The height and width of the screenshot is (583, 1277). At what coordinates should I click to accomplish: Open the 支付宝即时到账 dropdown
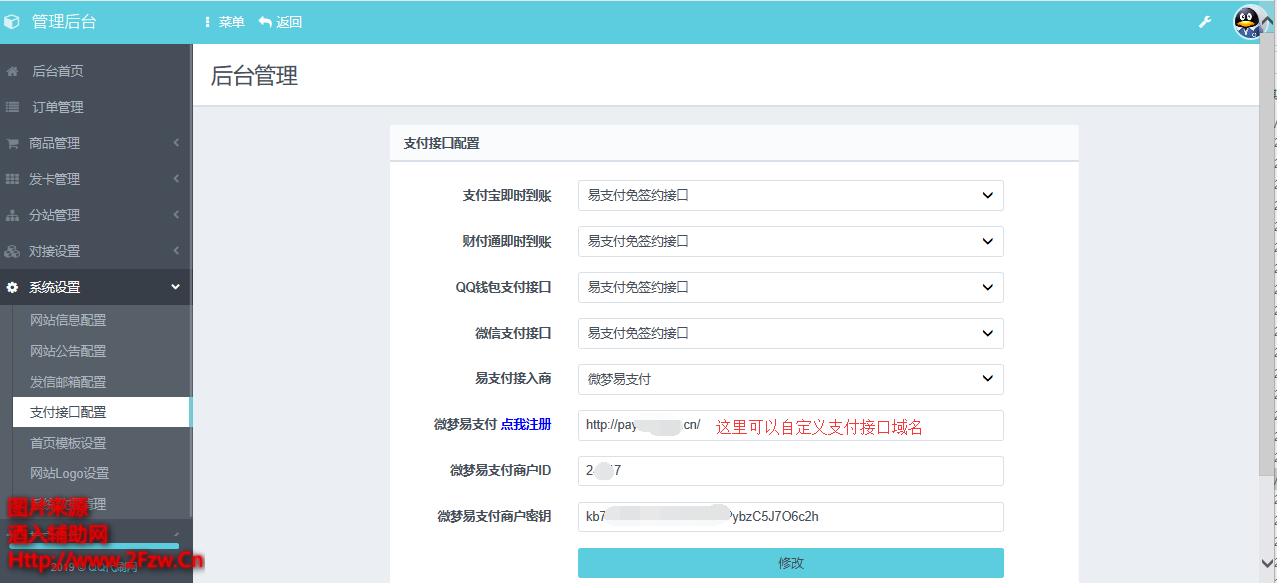pyautogui.click(x=790, y=196)
